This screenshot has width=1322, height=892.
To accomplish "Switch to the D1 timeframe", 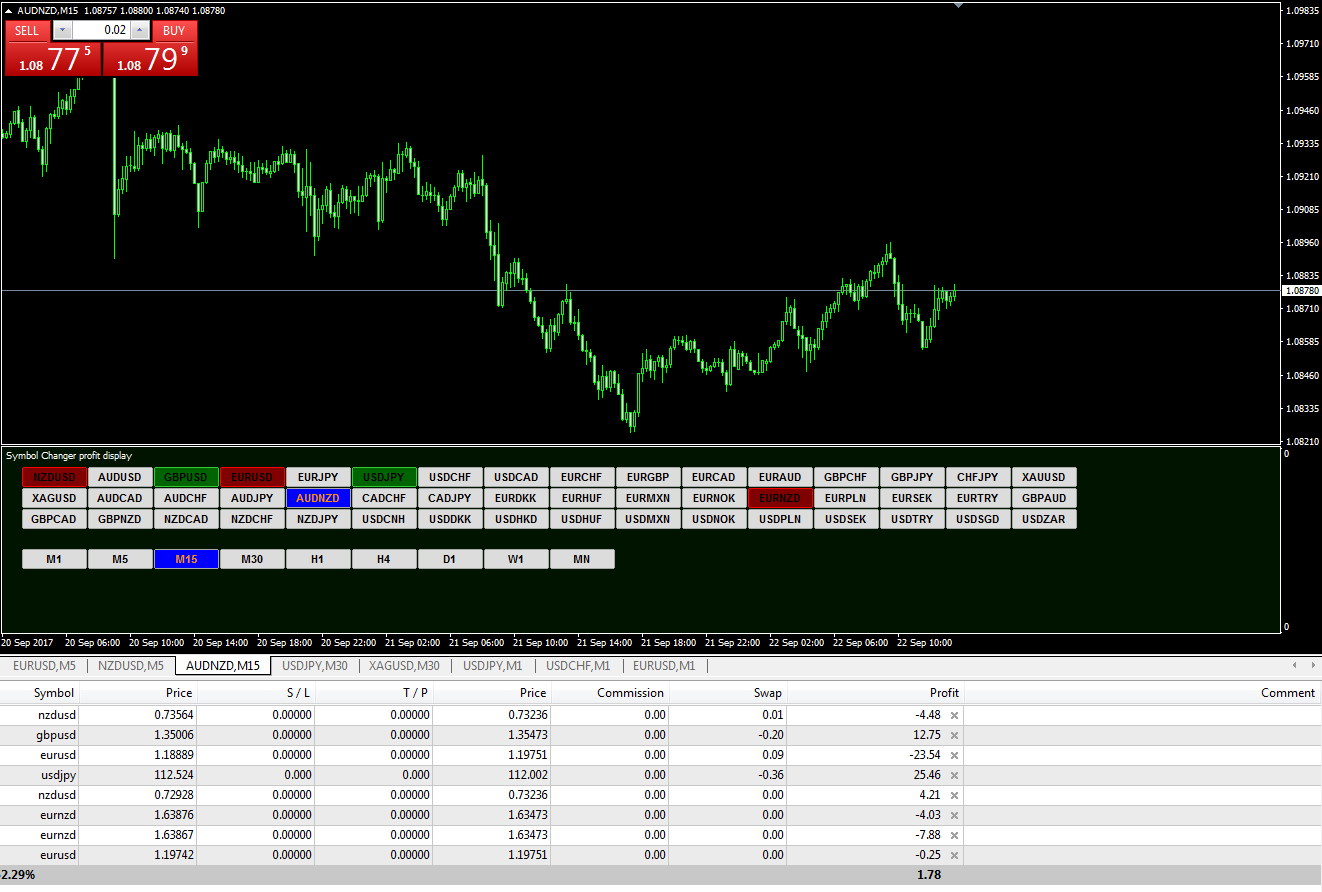I will (450, 559).
